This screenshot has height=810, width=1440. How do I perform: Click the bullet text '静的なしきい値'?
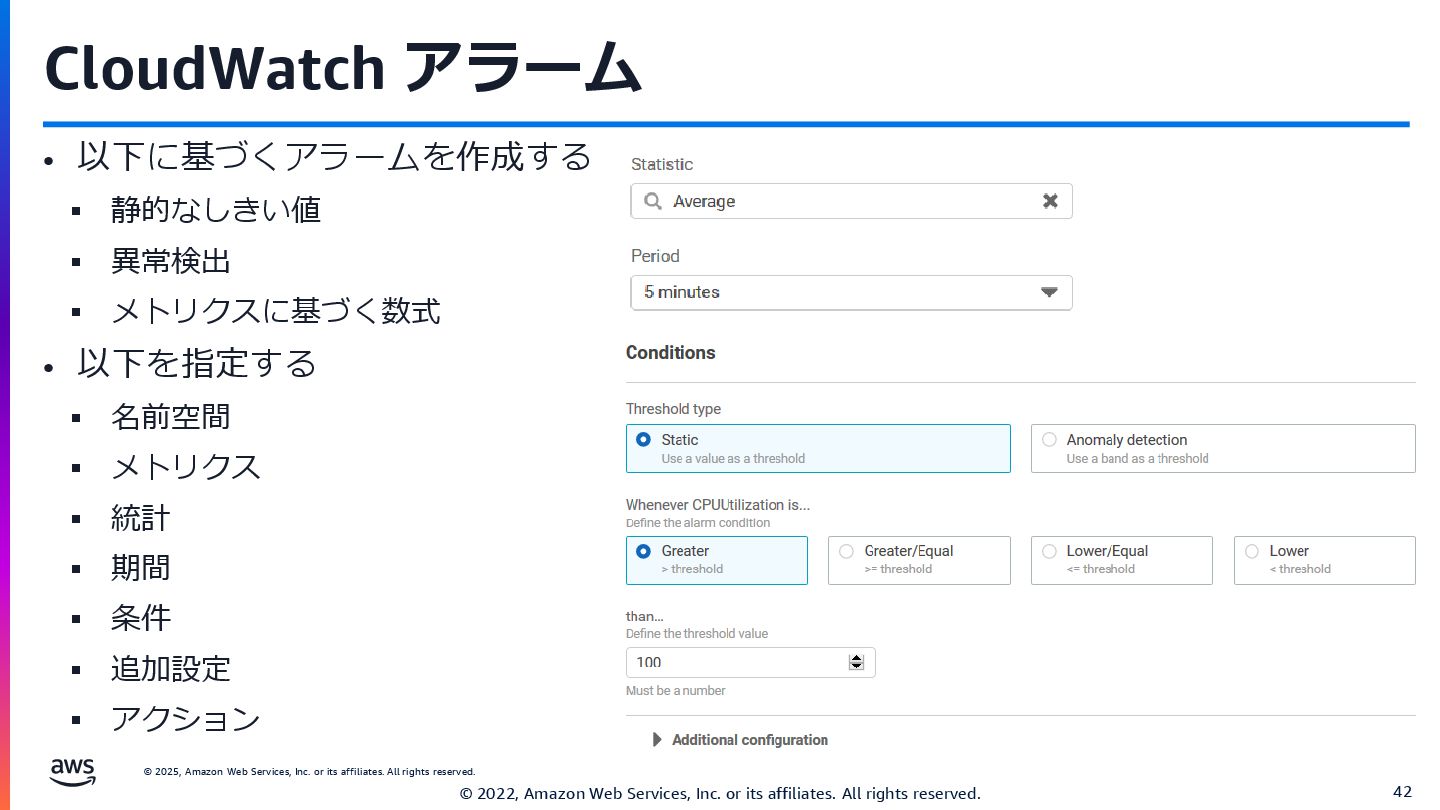point(216,210)
